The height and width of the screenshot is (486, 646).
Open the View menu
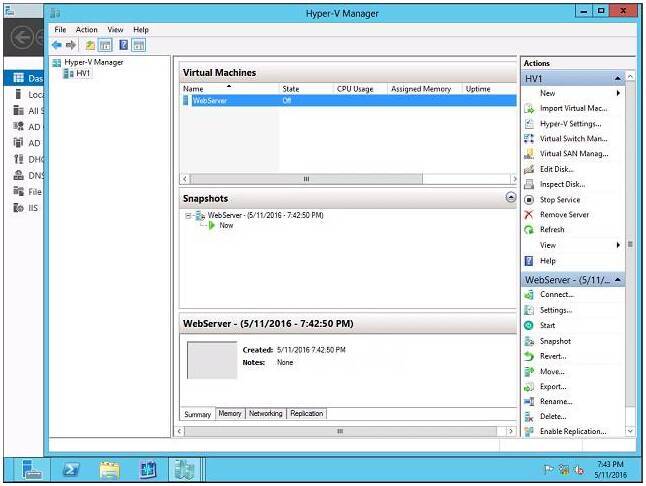coord(115,30)
